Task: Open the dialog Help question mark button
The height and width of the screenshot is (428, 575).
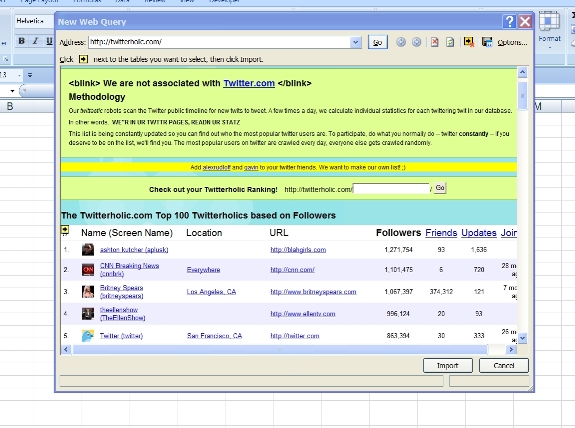Action: click(509, 22)
